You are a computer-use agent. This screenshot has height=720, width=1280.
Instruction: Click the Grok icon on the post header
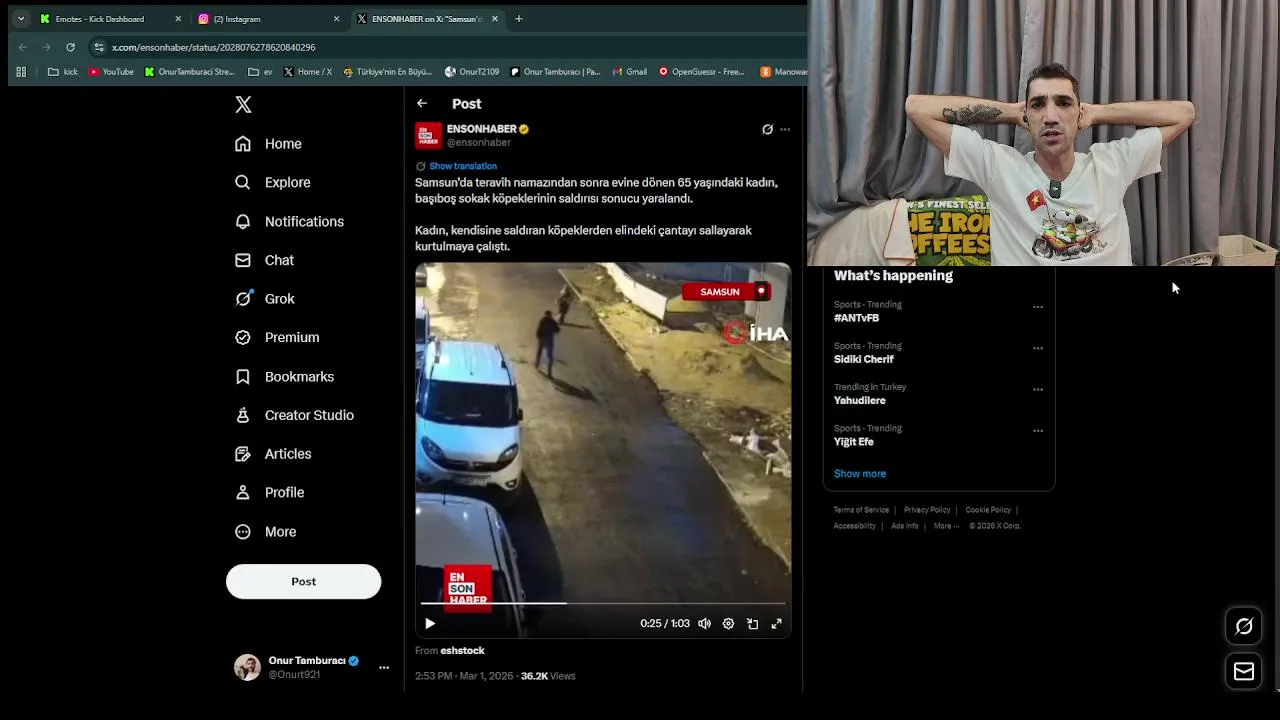click(x=767, y=129)
